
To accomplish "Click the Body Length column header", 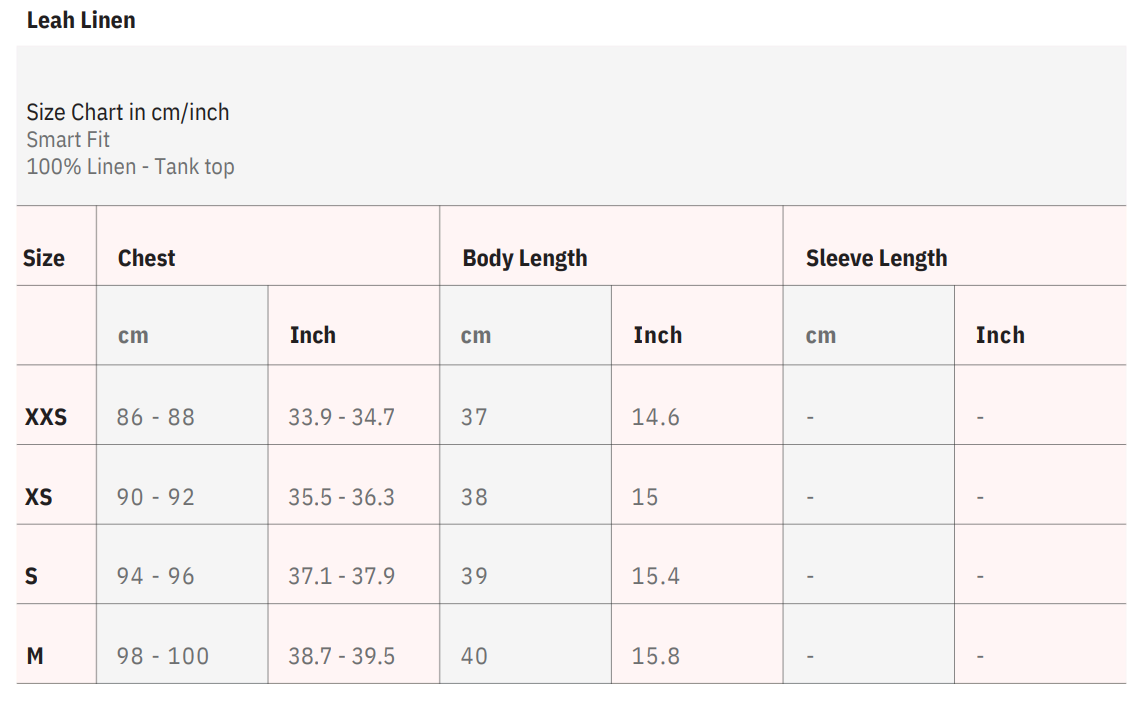I will coord(525,258).
